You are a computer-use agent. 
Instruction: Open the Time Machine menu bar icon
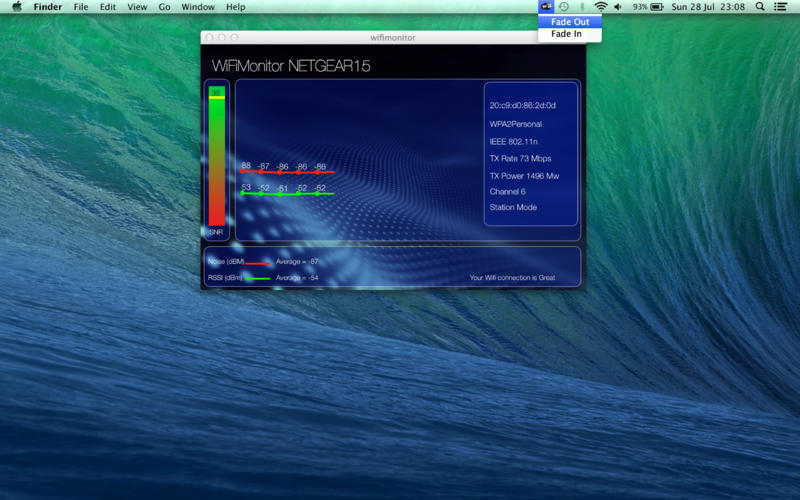(x=564, y=7)
